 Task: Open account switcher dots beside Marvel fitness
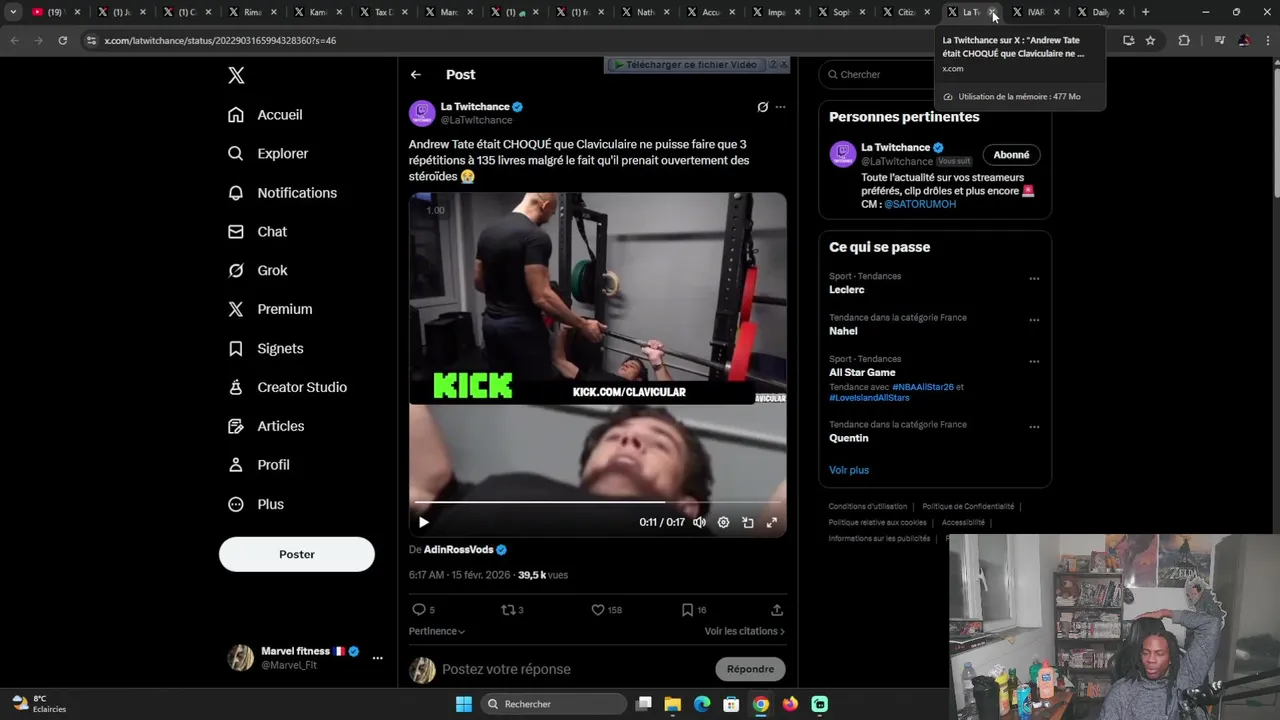[377, 658]
